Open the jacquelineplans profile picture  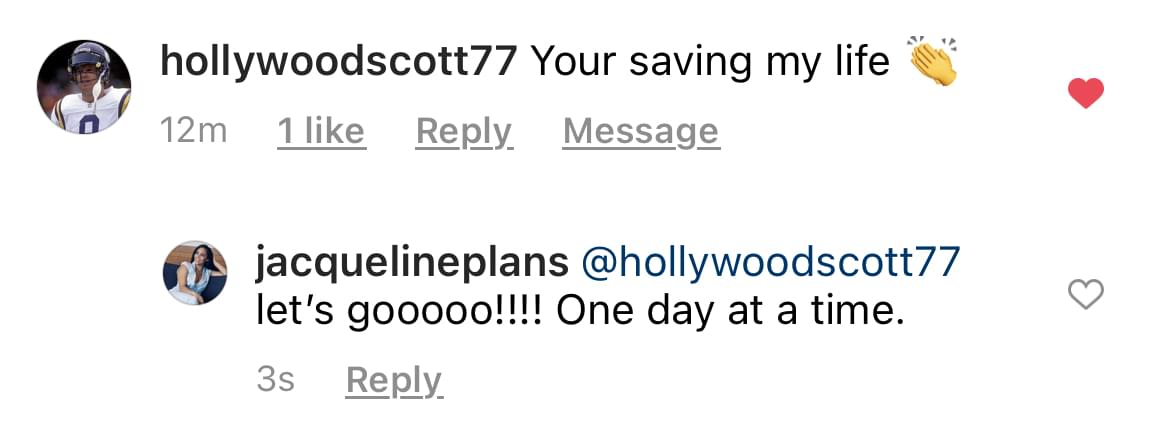194,272
